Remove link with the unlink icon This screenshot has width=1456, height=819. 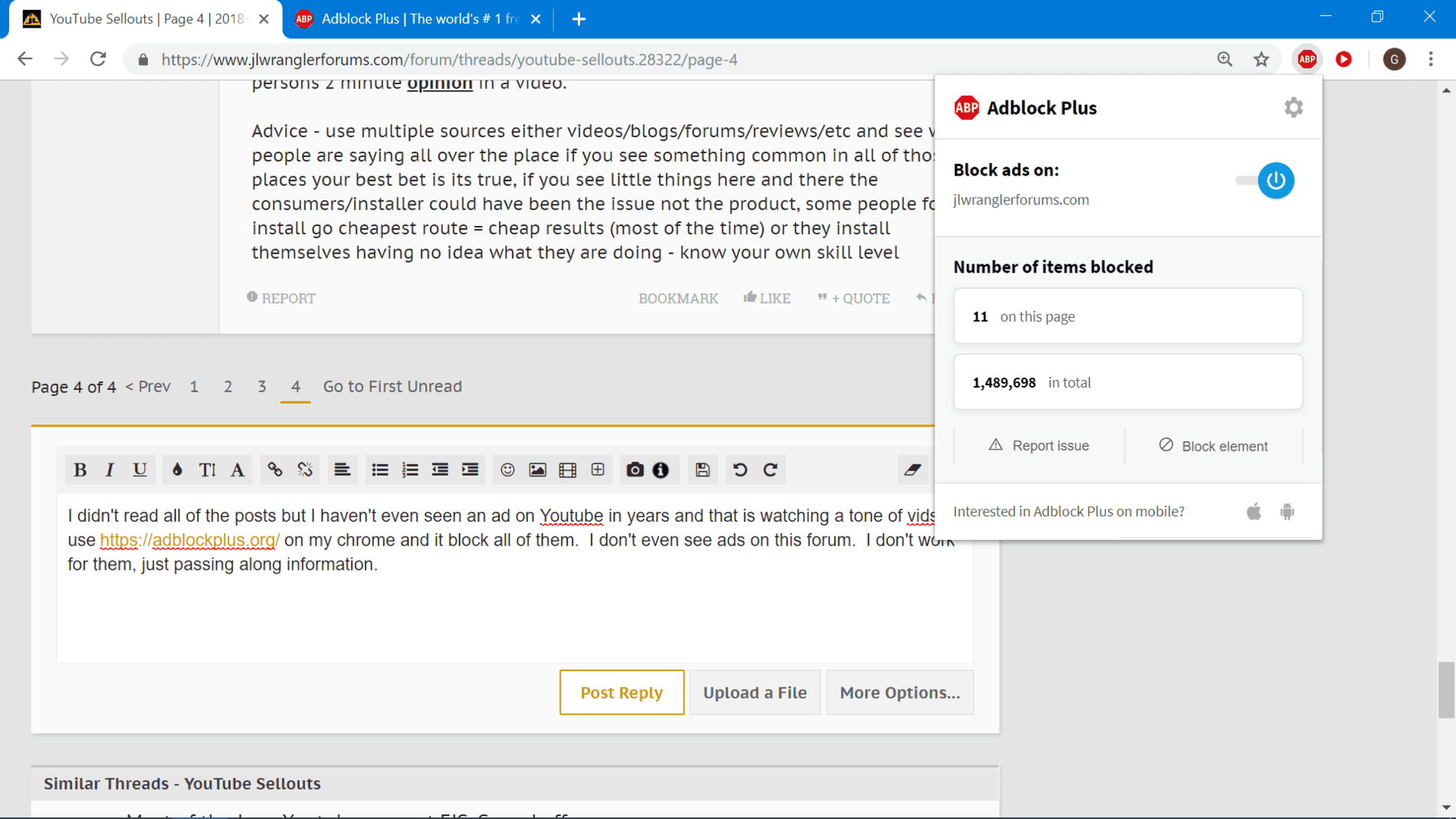coord(305,470)
